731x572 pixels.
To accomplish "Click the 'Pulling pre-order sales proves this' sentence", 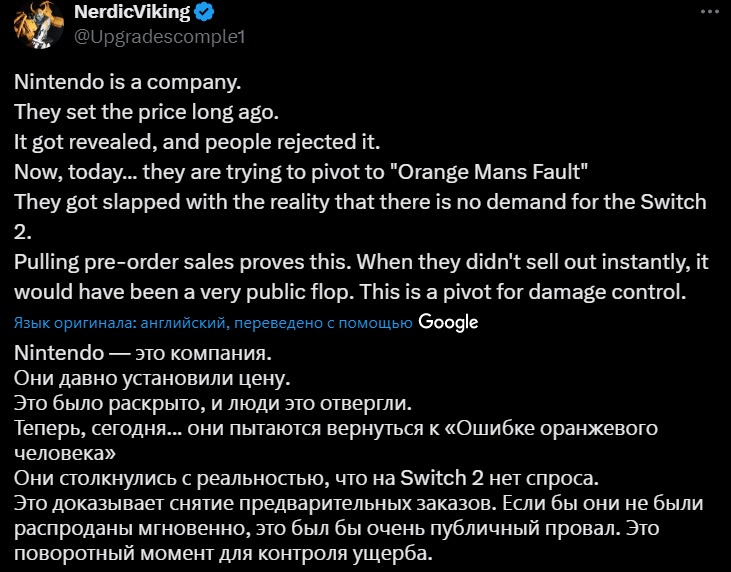I will (x=183, y=262).
